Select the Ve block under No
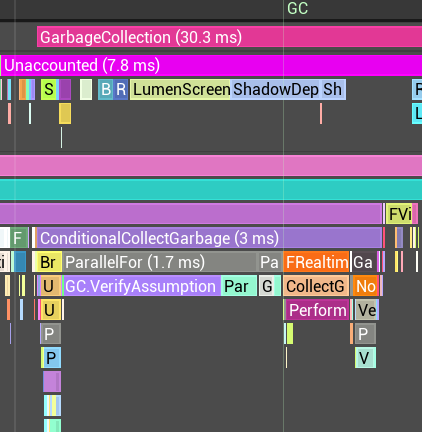 [x=366, y=310]
